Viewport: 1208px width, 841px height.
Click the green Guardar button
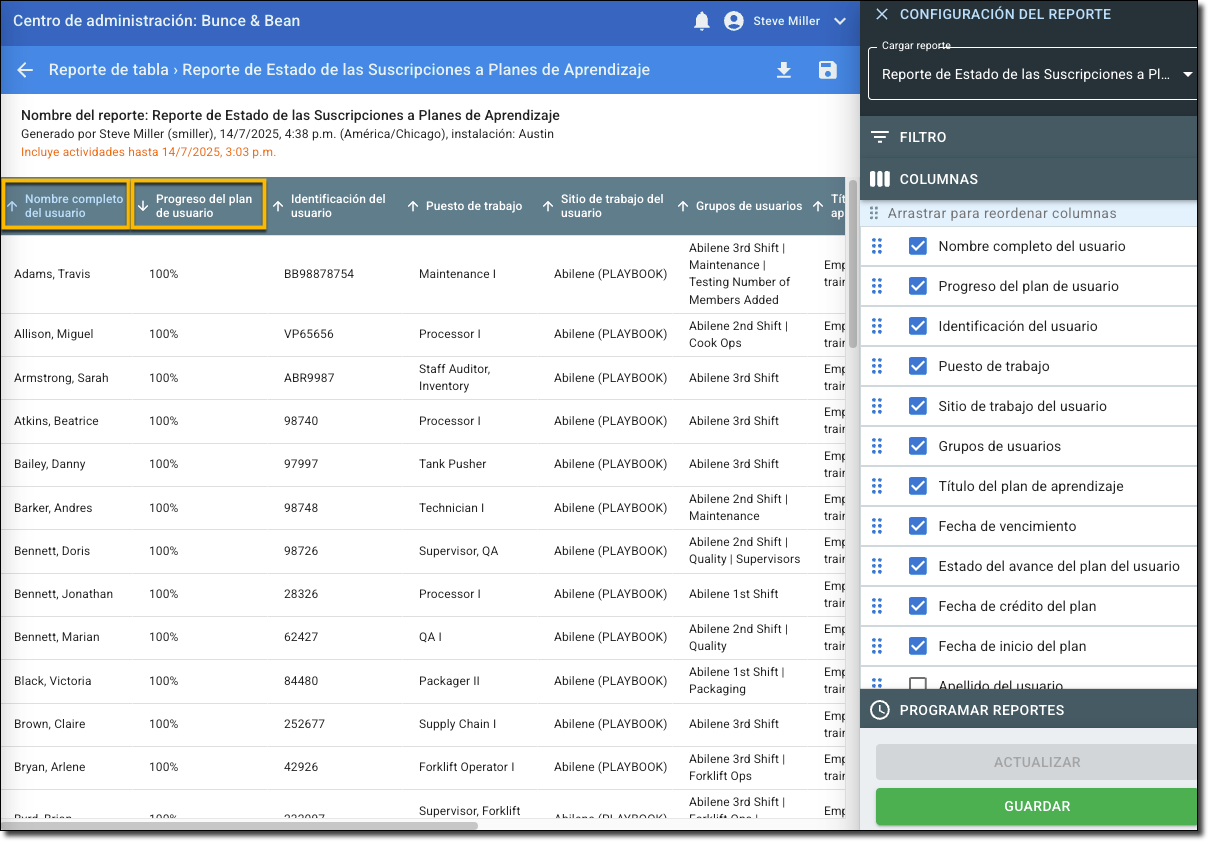[x=1036, y=806]
